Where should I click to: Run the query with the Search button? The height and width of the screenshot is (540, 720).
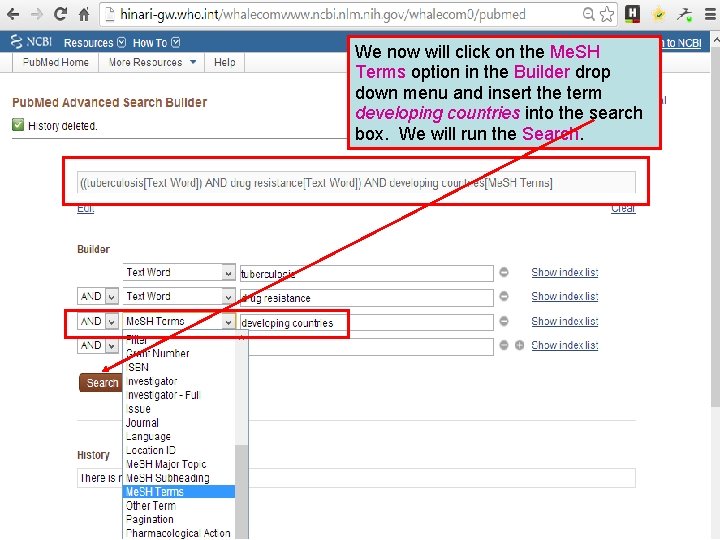pyautogui.click(x=102, y=382)
